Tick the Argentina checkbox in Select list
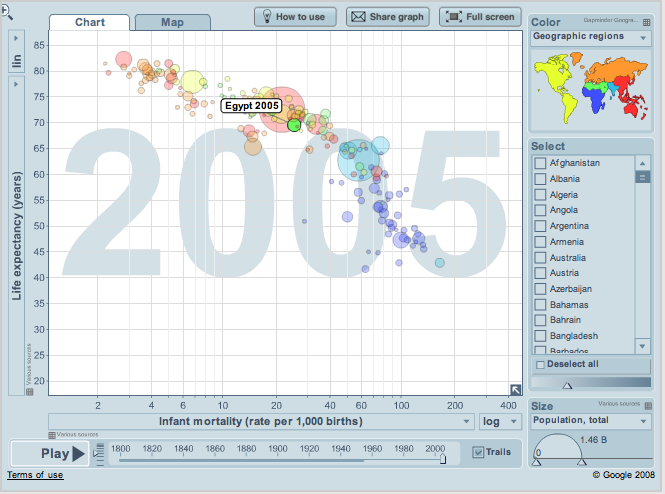 [x=540, y=226]
